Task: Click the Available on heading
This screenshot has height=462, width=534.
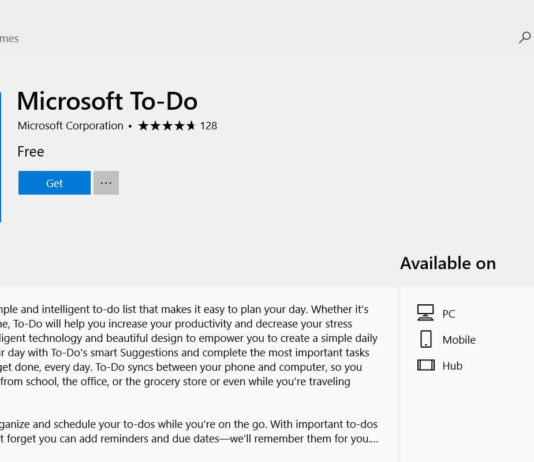Action: point(448,263)
